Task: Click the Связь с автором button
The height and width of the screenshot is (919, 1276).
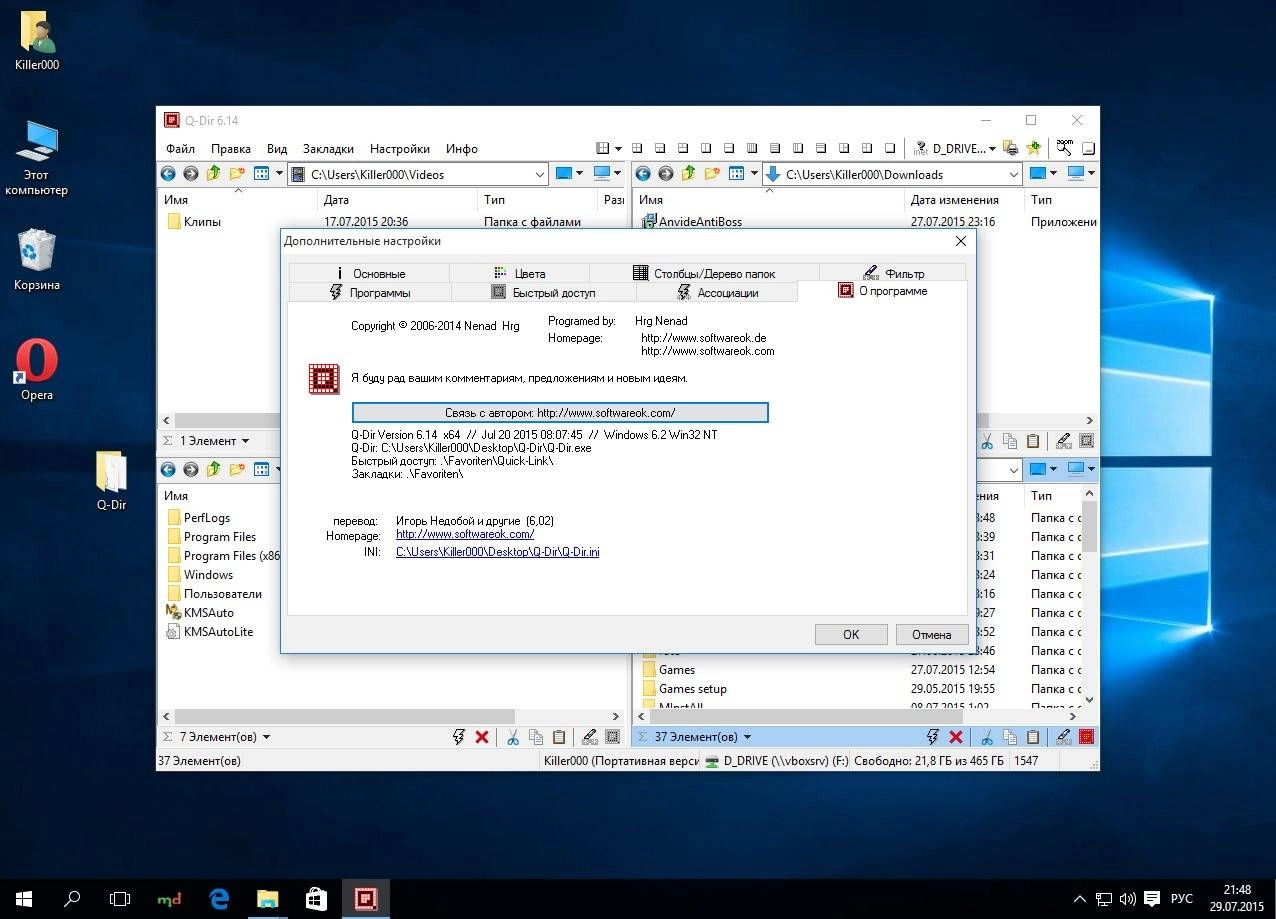Action: pyautogui.click(x=560, y=412)
